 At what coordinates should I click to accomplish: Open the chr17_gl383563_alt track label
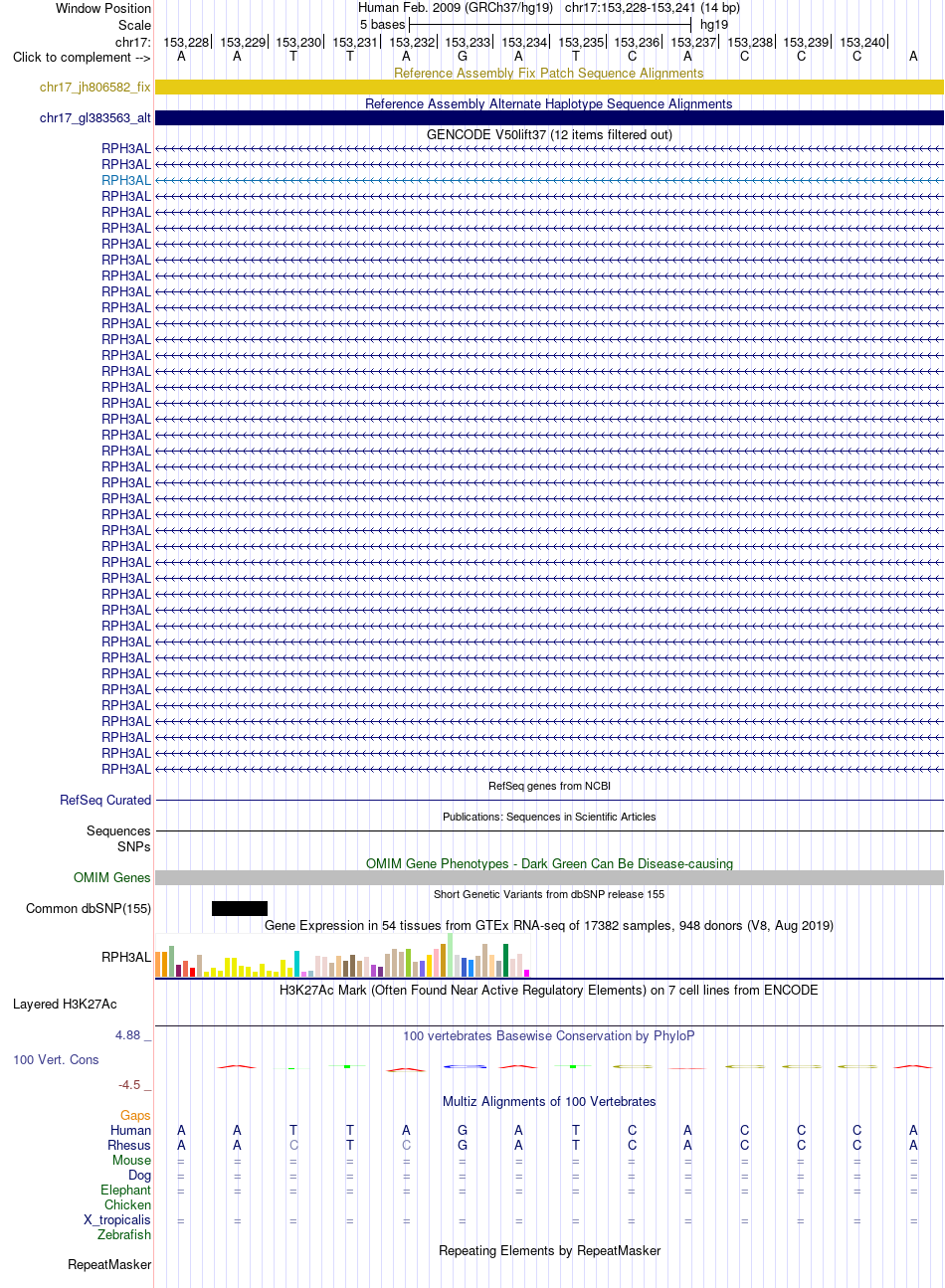[95, 118]
